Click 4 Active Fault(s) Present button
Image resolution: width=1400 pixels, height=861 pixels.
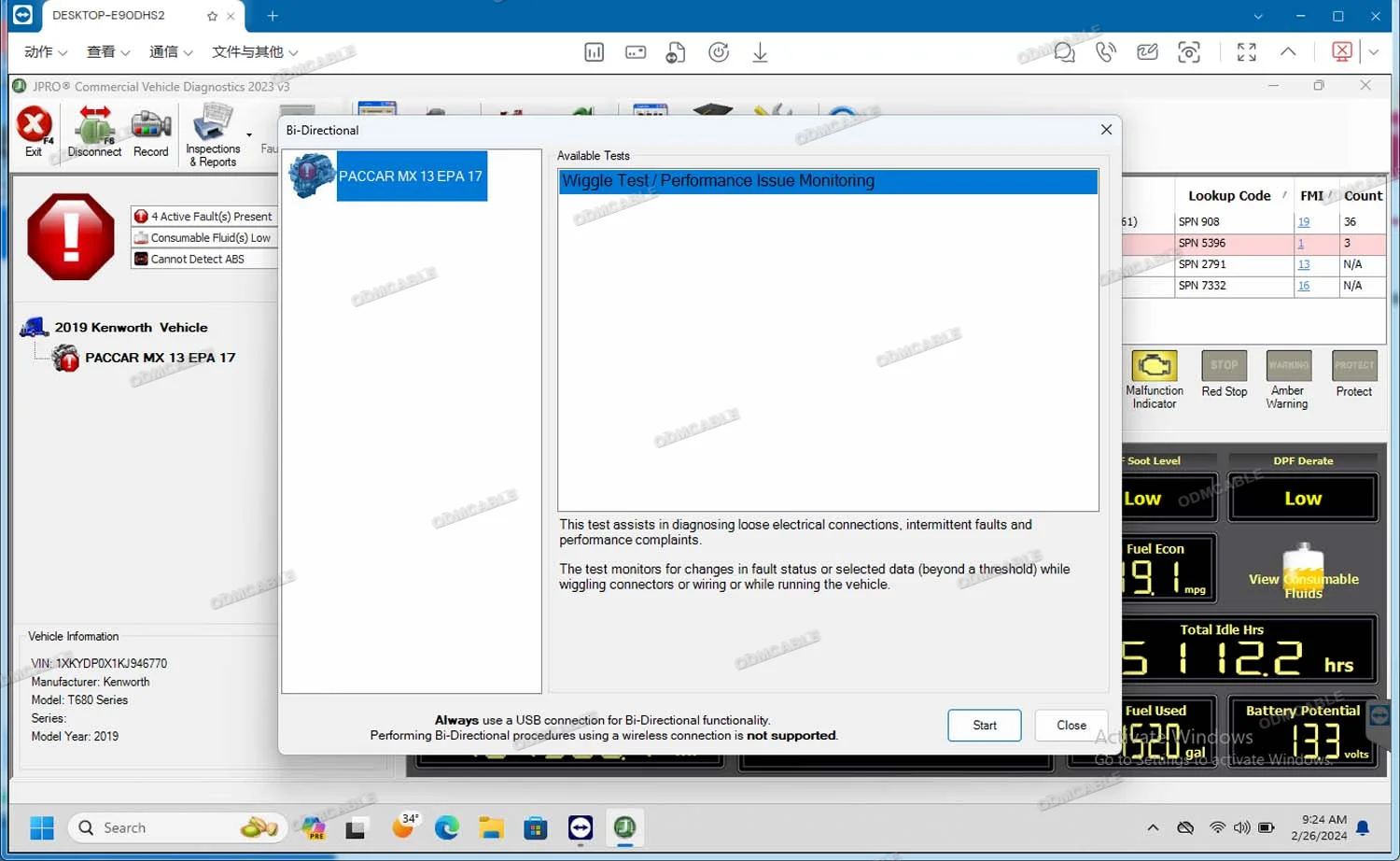click(x=204, y=217)
